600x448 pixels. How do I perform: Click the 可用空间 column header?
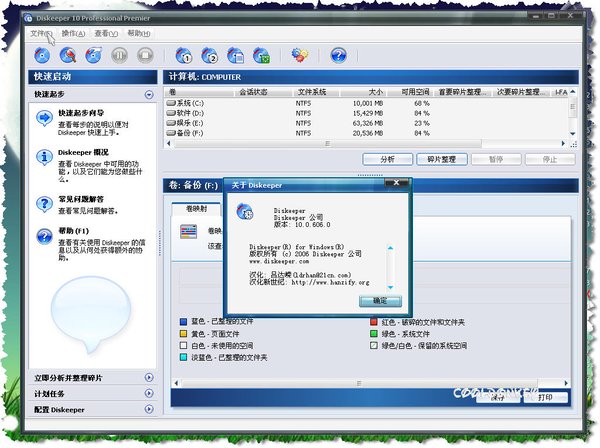pyautogui.click(x=411, y=92)
